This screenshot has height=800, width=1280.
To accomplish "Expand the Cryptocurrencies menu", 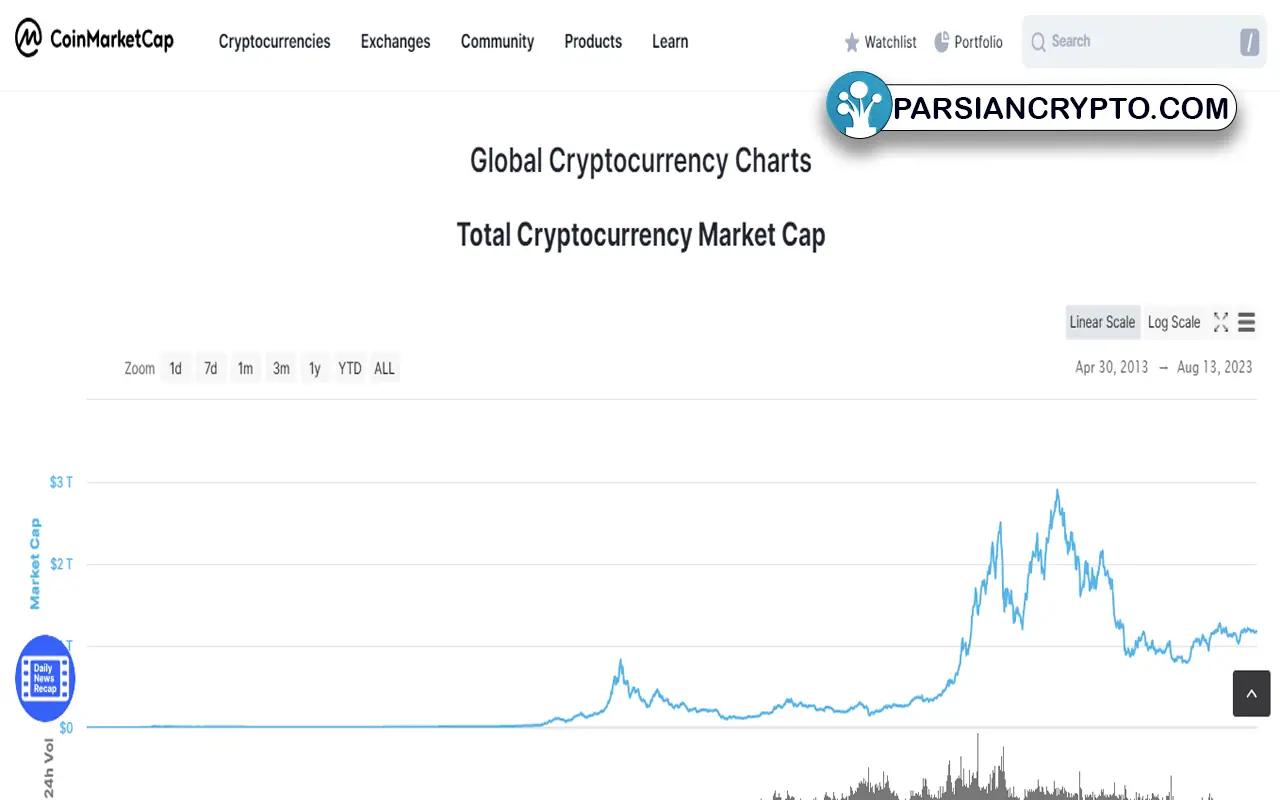I will click(274, 41).
